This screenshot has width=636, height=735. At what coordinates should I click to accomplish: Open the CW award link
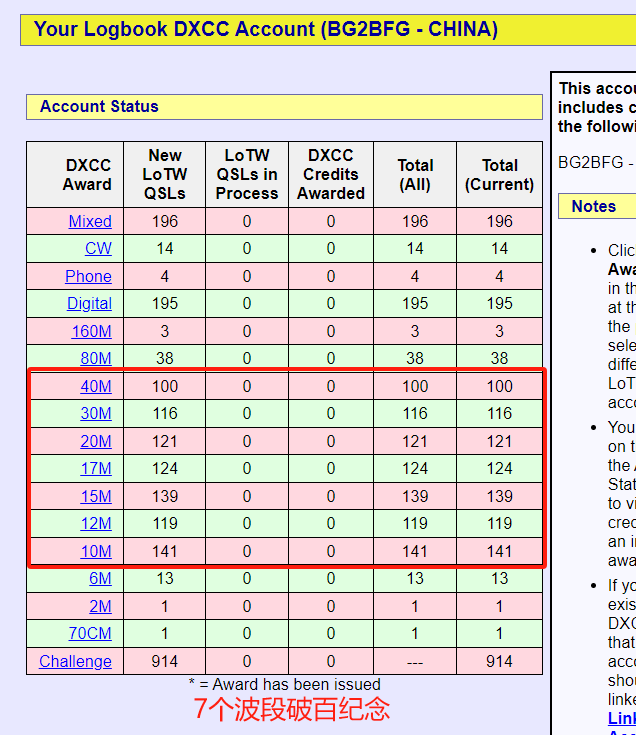(x=98, y=248)
